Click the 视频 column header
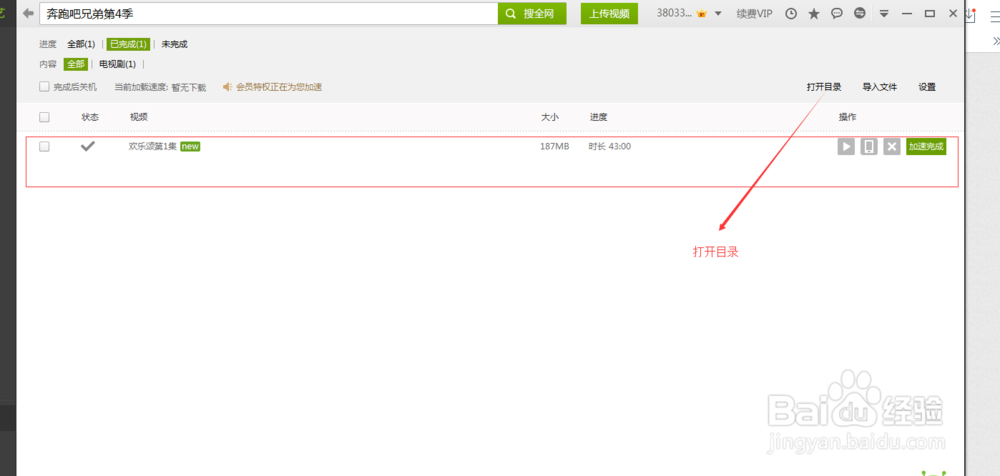This screenshot has height=476, width=1000. point(138,117)
